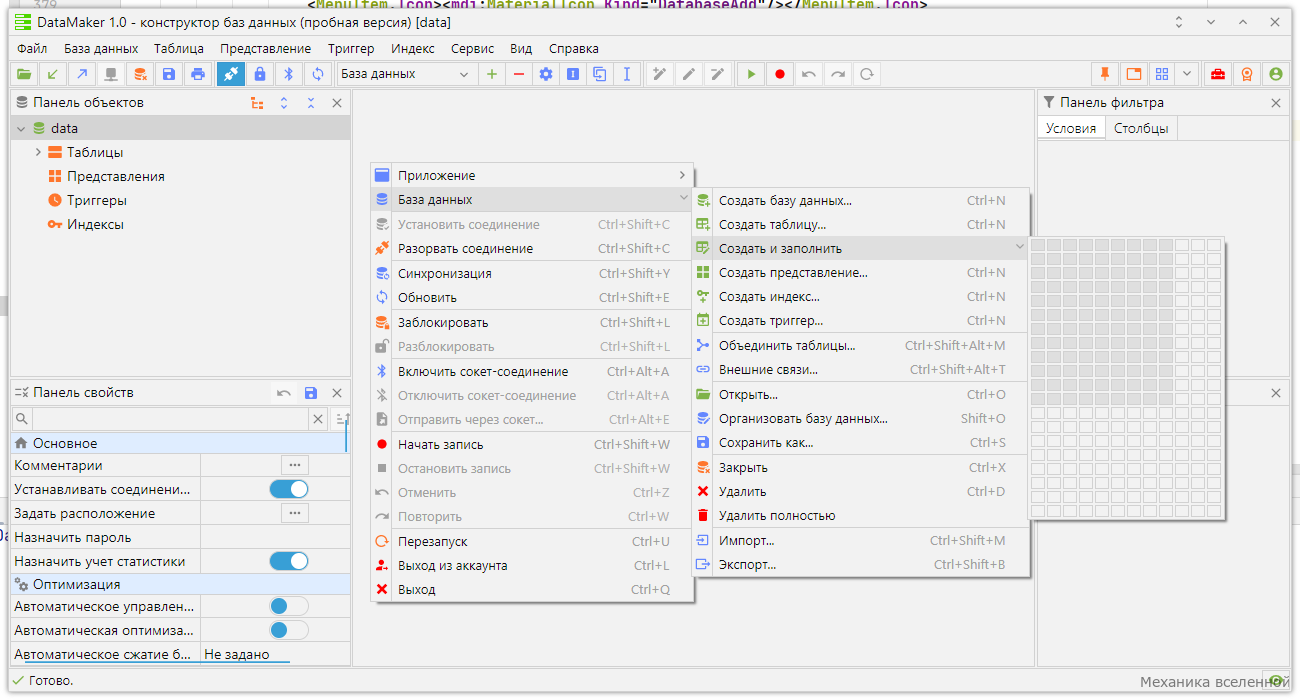Toggle the Автоматическая оптимизация switch

coord(289,630)
